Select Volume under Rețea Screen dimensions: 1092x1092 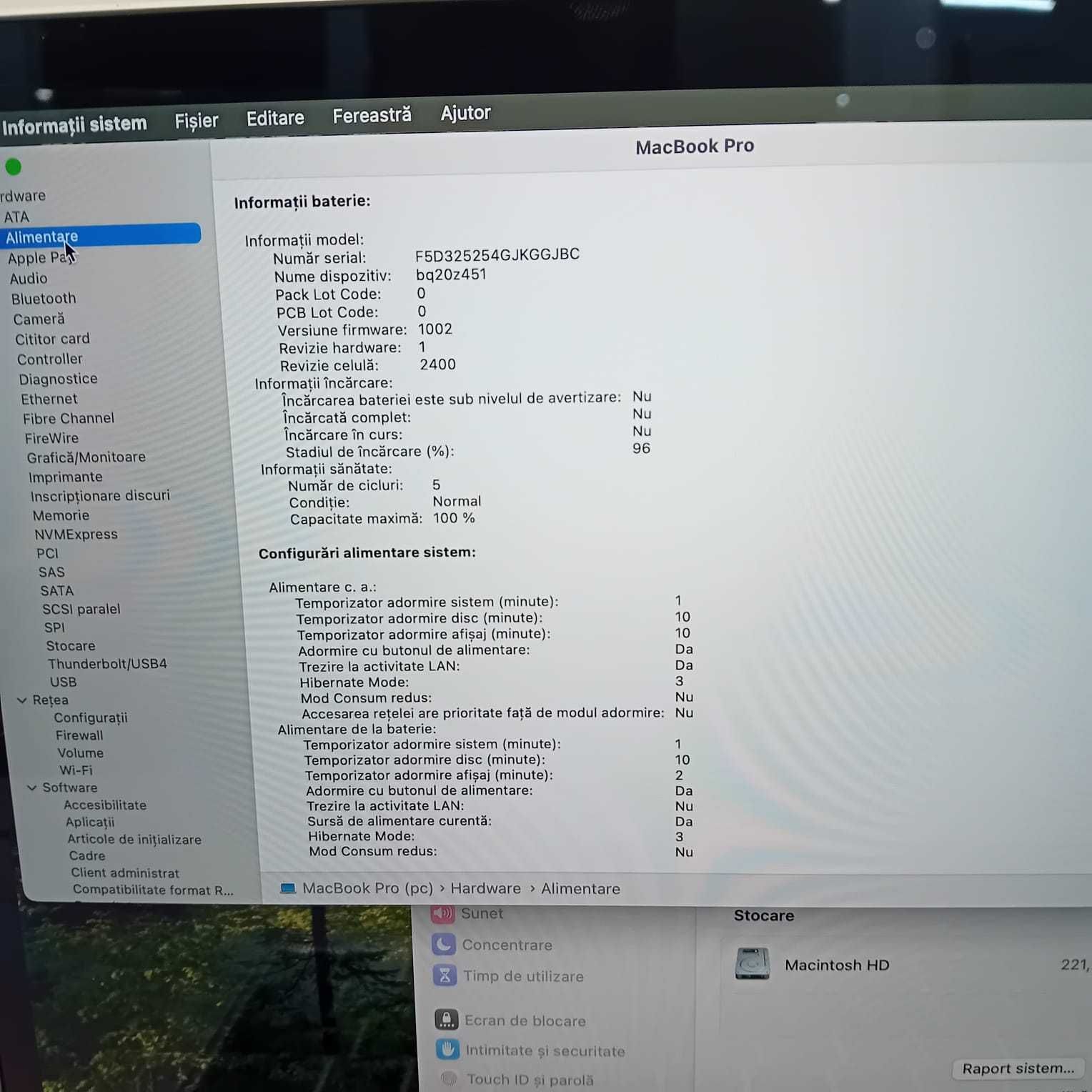click(80, 753)
